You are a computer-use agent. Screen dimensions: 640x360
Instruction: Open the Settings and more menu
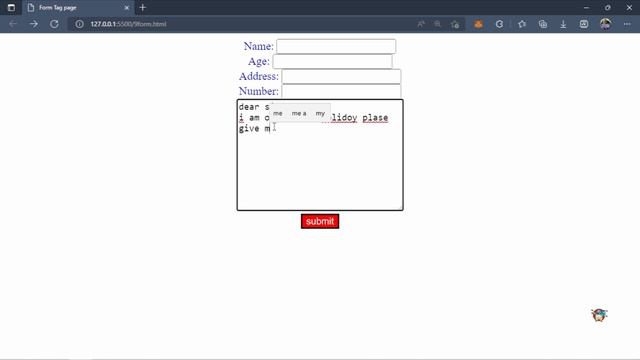pyautogui.click(x=627, y=24)
